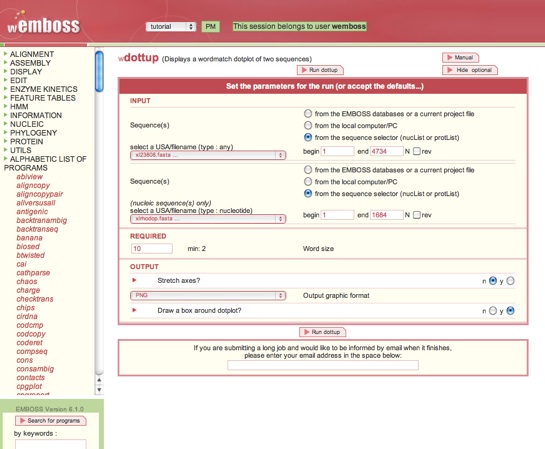Open the UTILS category

(x=21, y=150)
